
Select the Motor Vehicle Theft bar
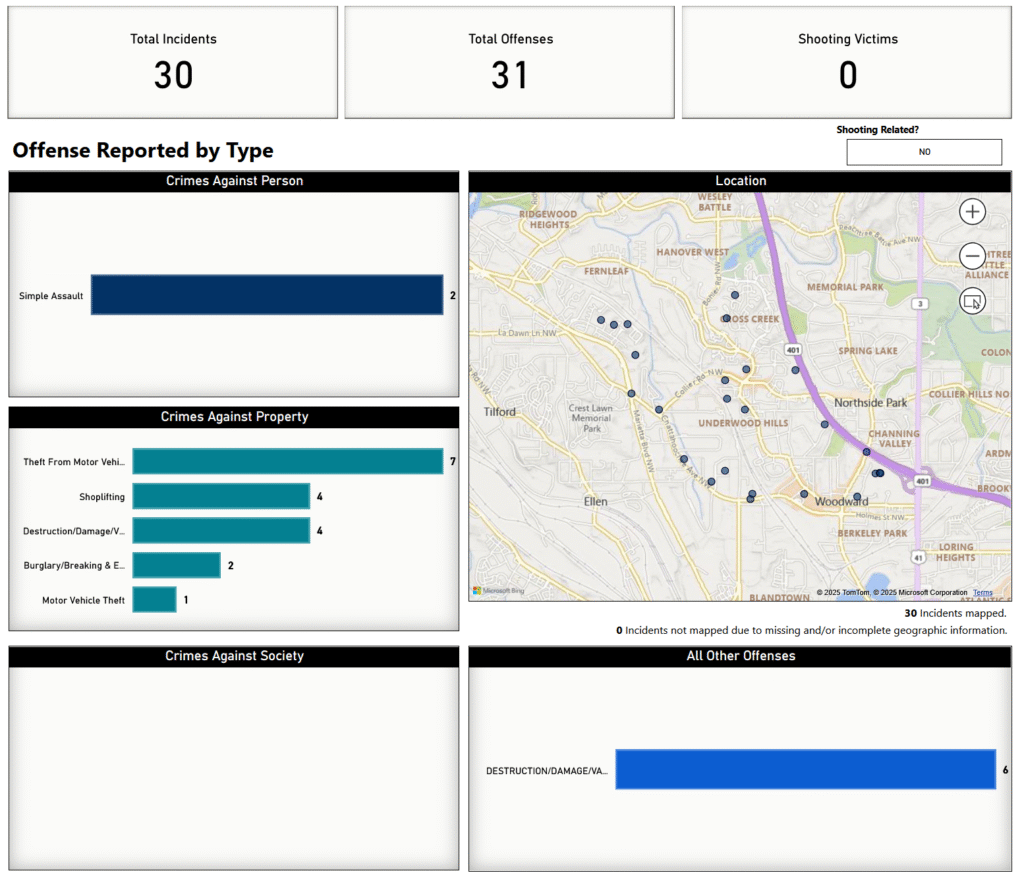tap(154, 600)
